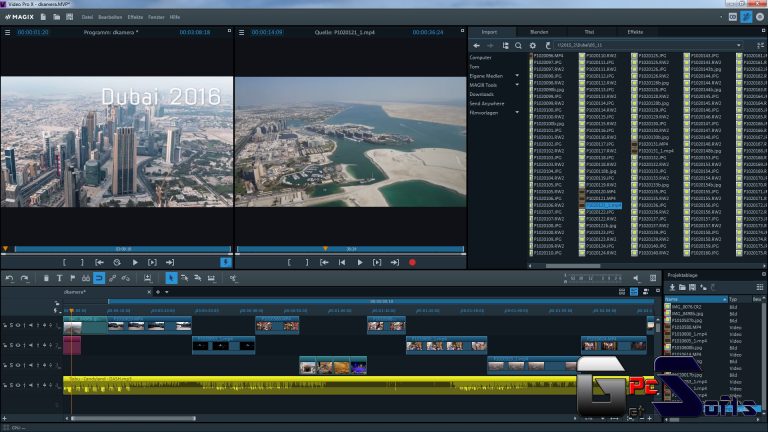
Task: Select Send Anywhere in sidebar
Action: click(487, 103)
